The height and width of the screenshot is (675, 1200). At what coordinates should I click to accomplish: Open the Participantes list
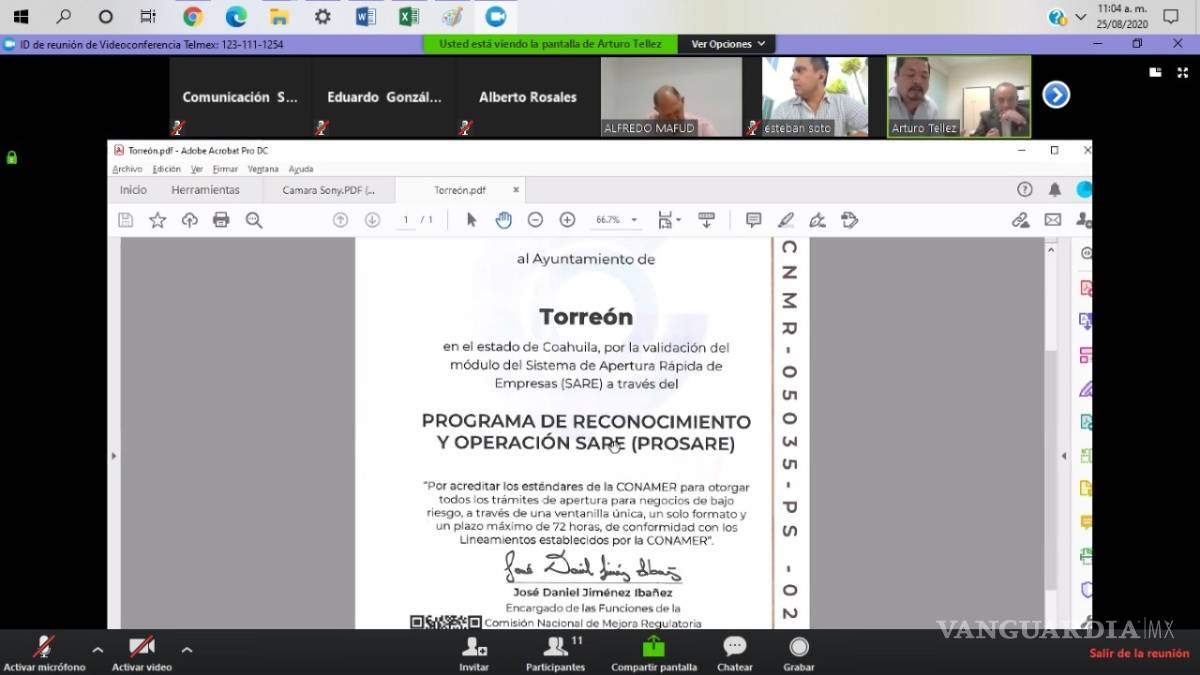tap(555, 653)
